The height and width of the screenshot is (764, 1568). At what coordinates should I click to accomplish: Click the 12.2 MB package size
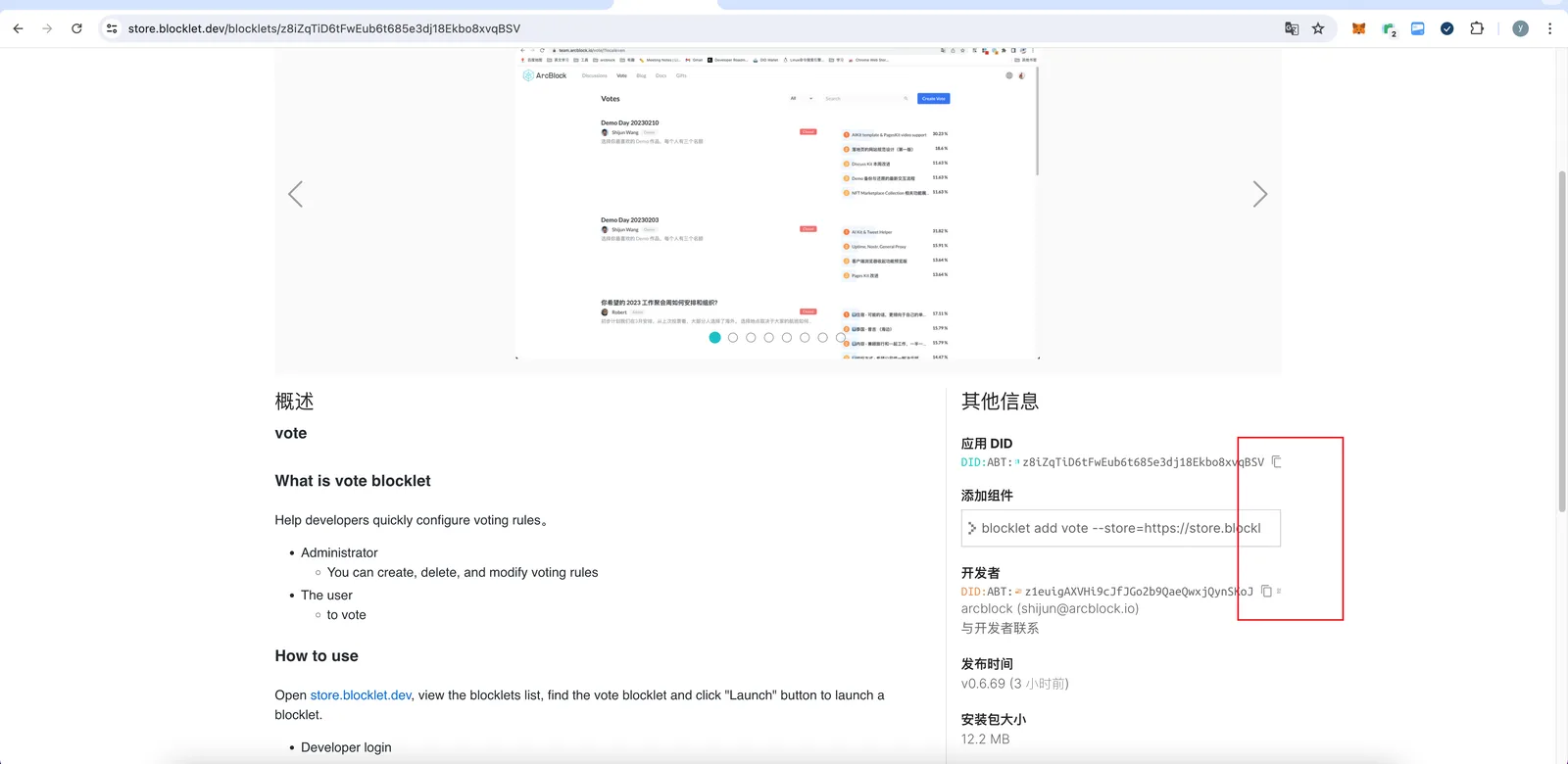985,740
